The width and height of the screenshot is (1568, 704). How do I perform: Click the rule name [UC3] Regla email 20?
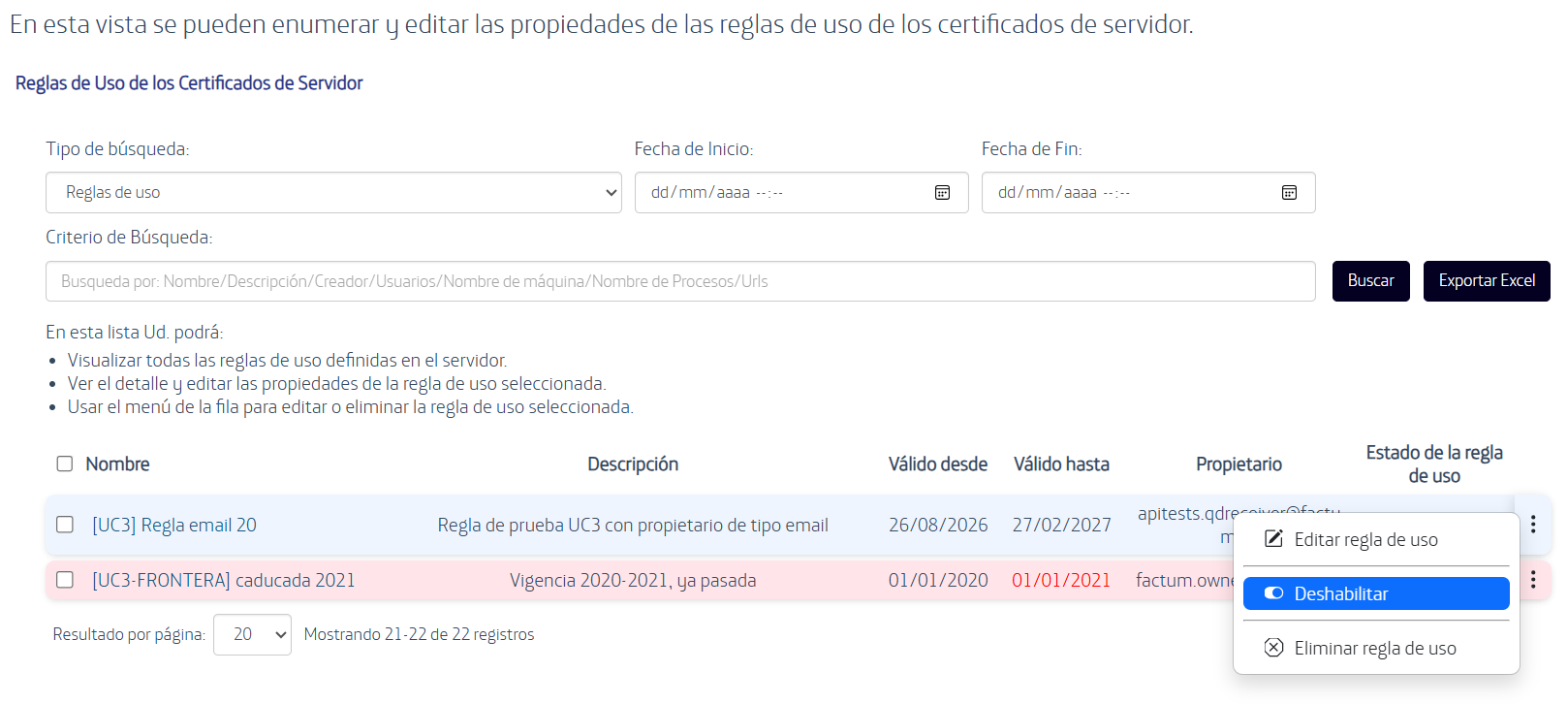point(174,525)
